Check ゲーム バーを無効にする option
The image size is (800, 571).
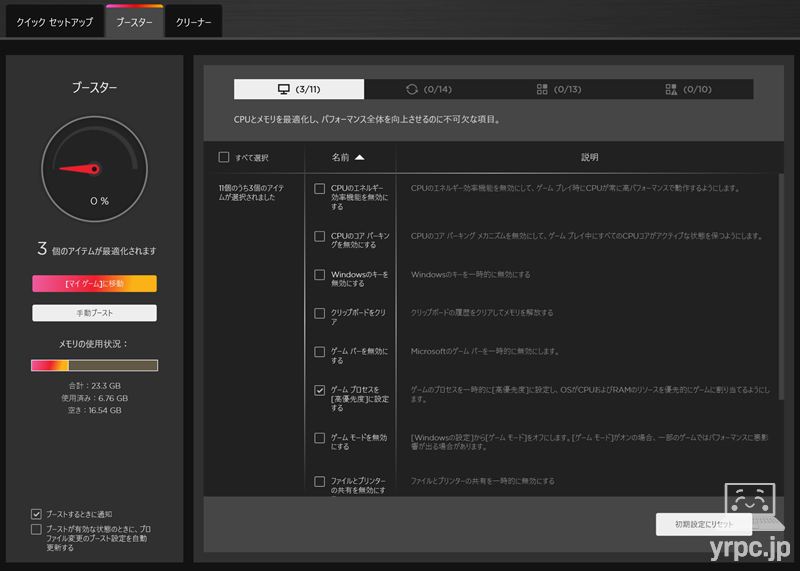click(319, 352)
